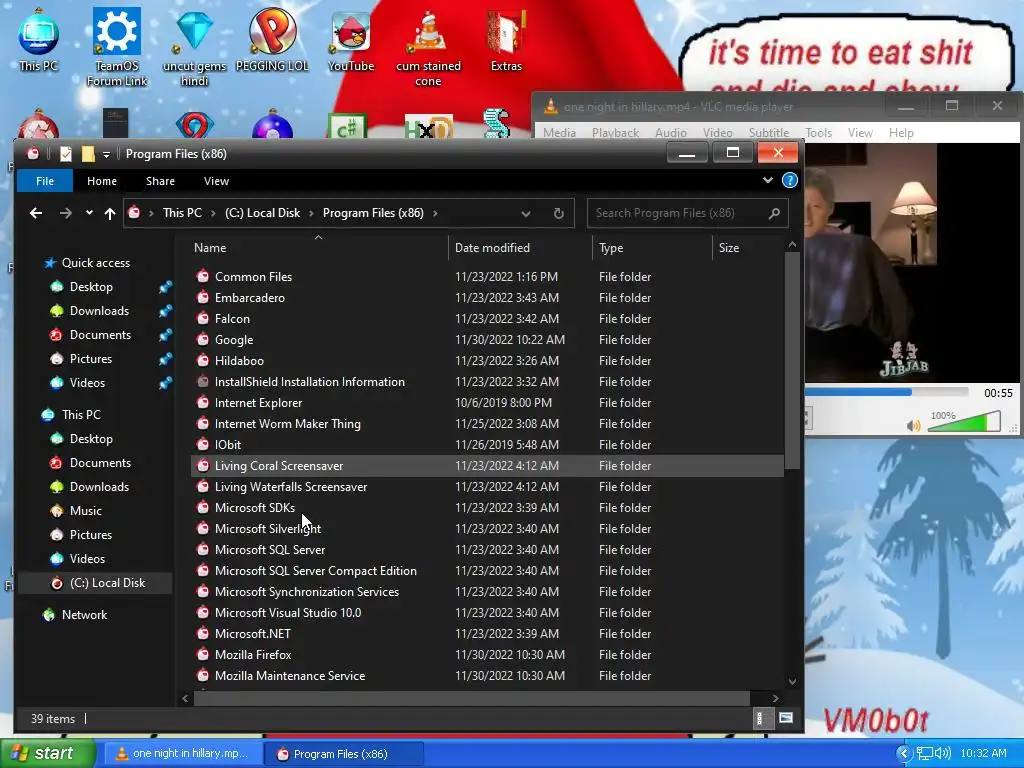Image resolution: width=1024 pixels, height=768 pixels.
Task: Refresh the Program Files (x86) folder view
Action: [558, 214]
